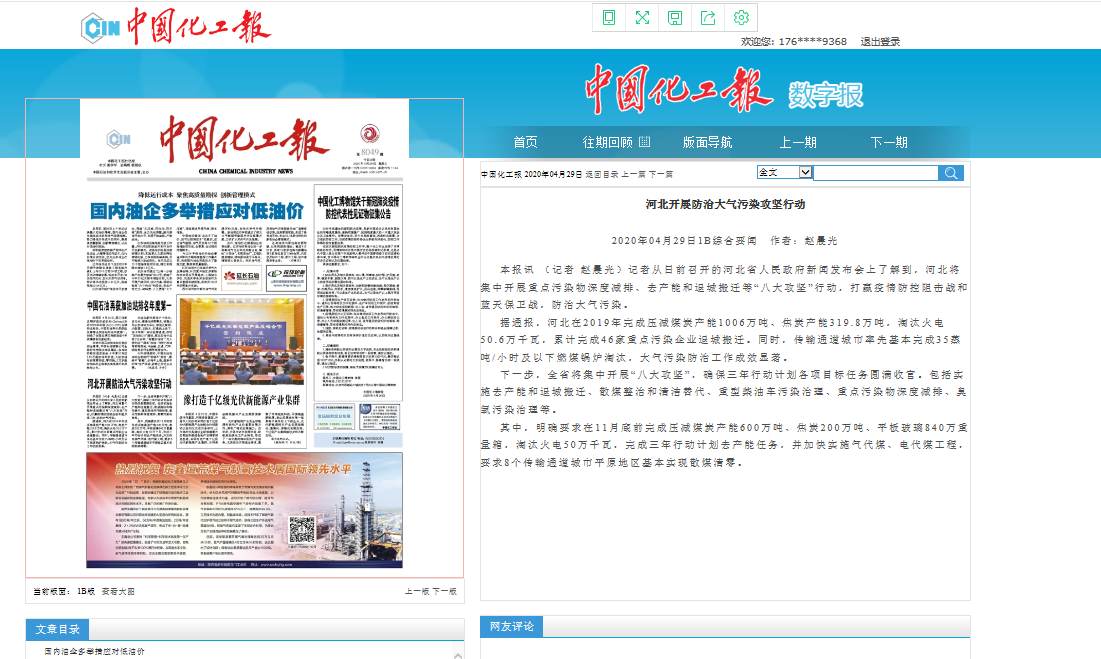Open settings via the gear icon
This screenshot has height=659, width=1101.
click(x=741, y=17)
